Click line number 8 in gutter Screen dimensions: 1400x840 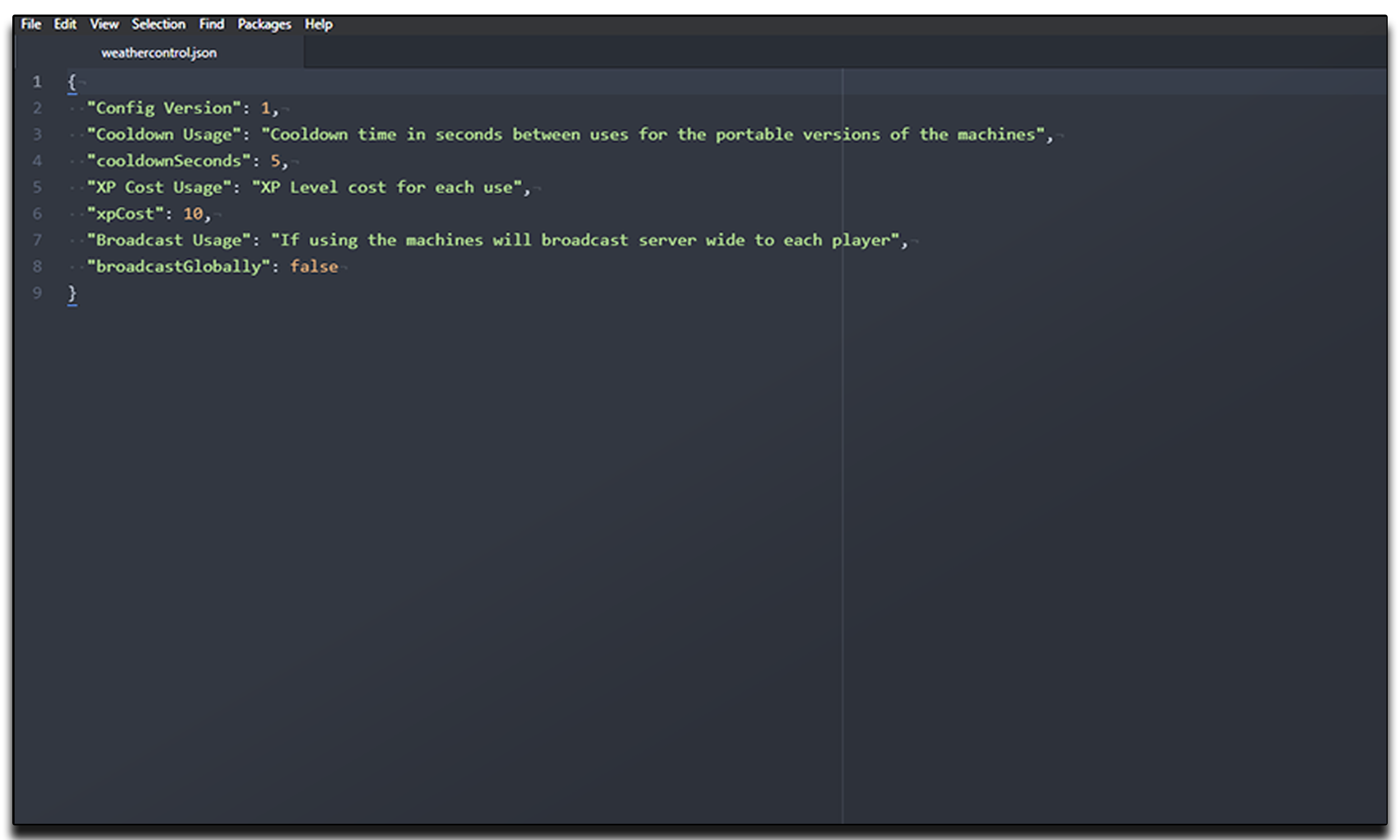click(38, 267)
